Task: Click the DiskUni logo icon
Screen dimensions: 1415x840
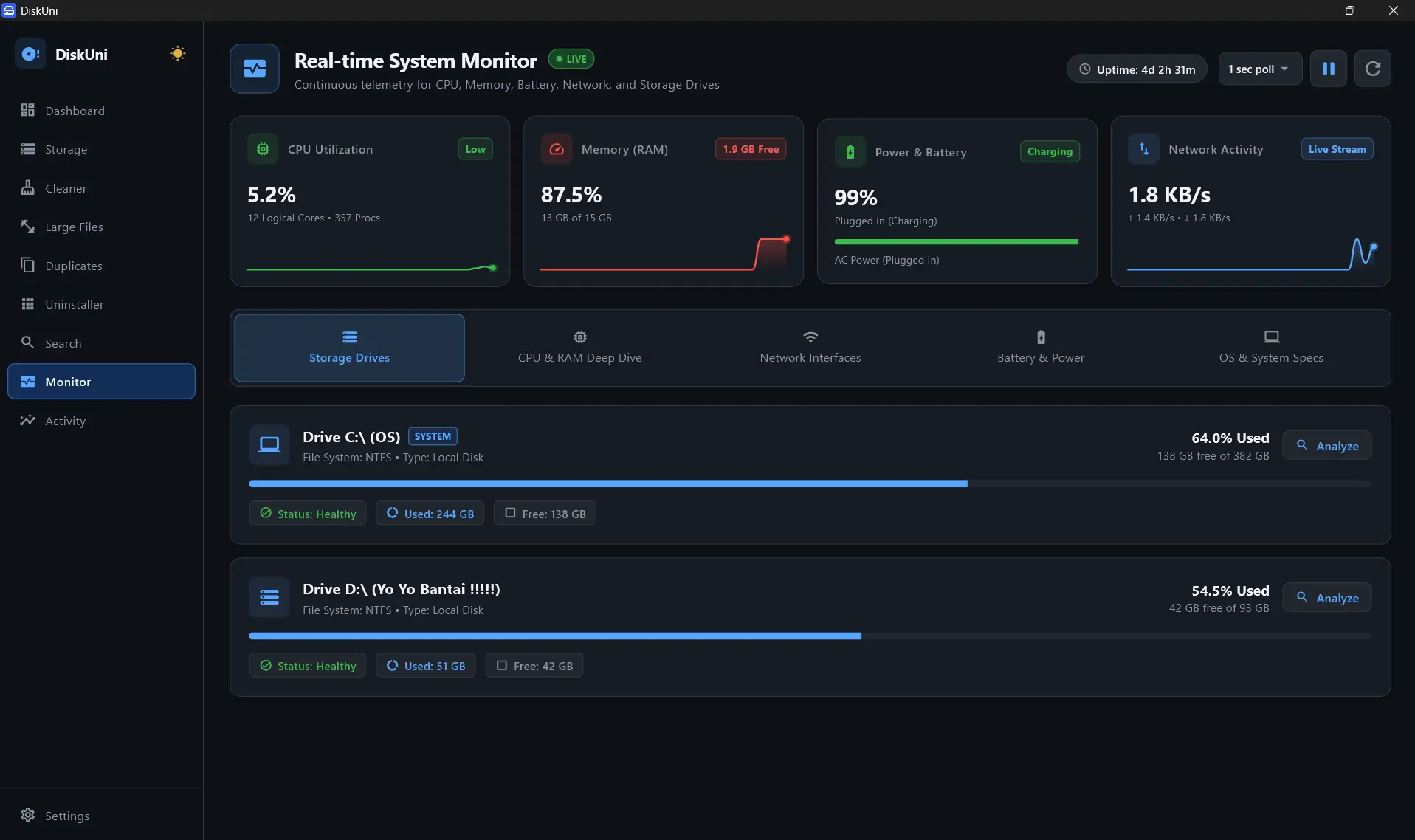Action: [x=30, y=54]
